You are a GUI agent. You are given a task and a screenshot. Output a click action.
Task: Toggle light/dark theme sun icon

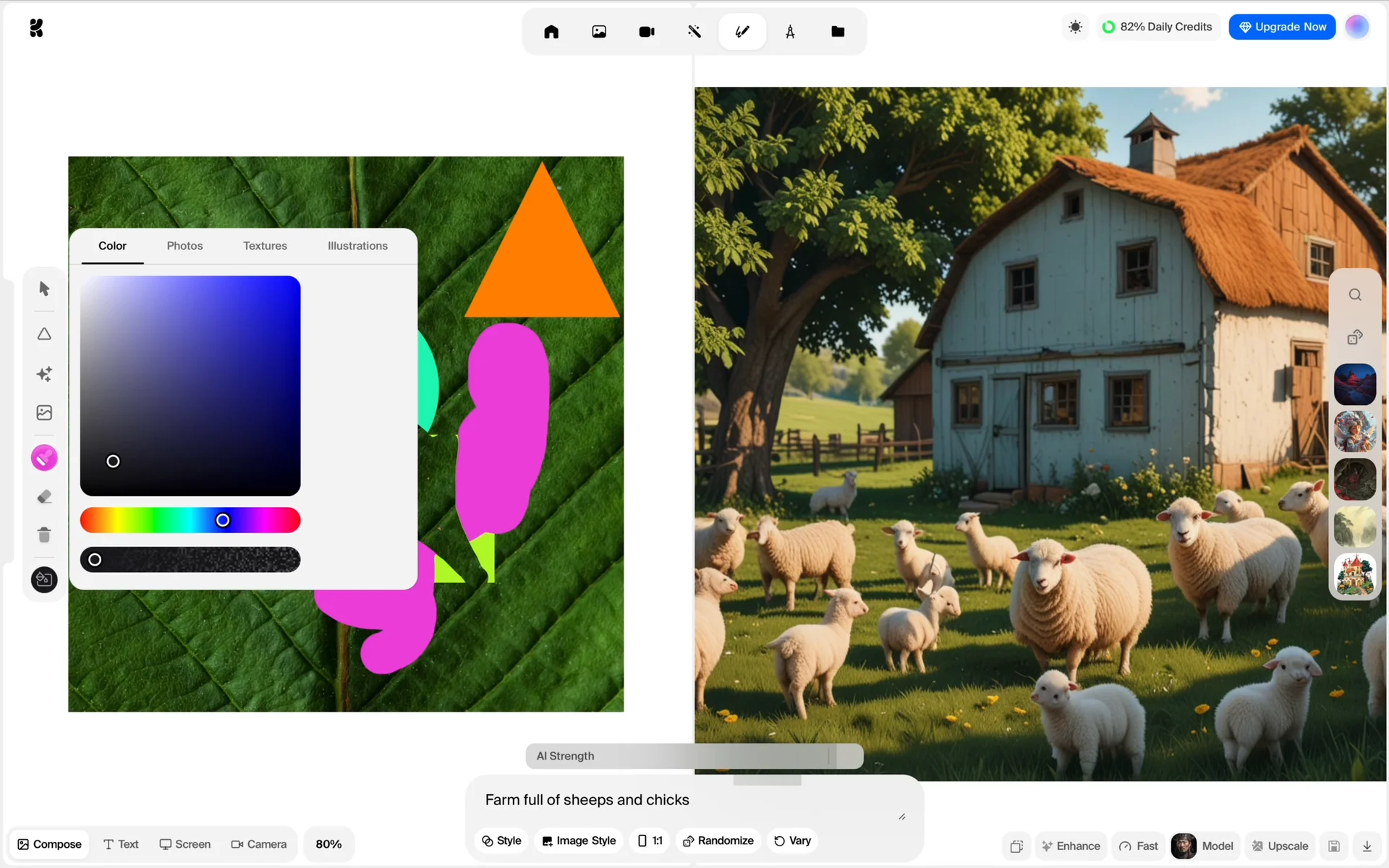pos(1076,27)
